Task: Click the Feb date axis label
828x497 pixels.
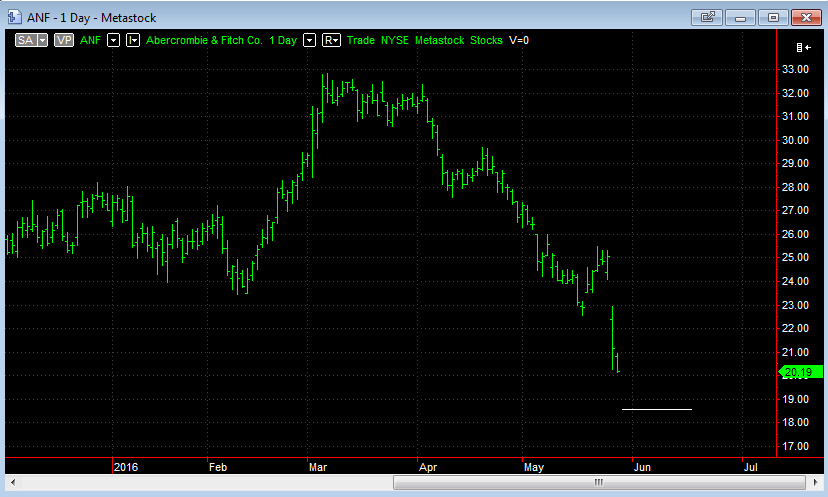Action: click(x=218, y=467)
